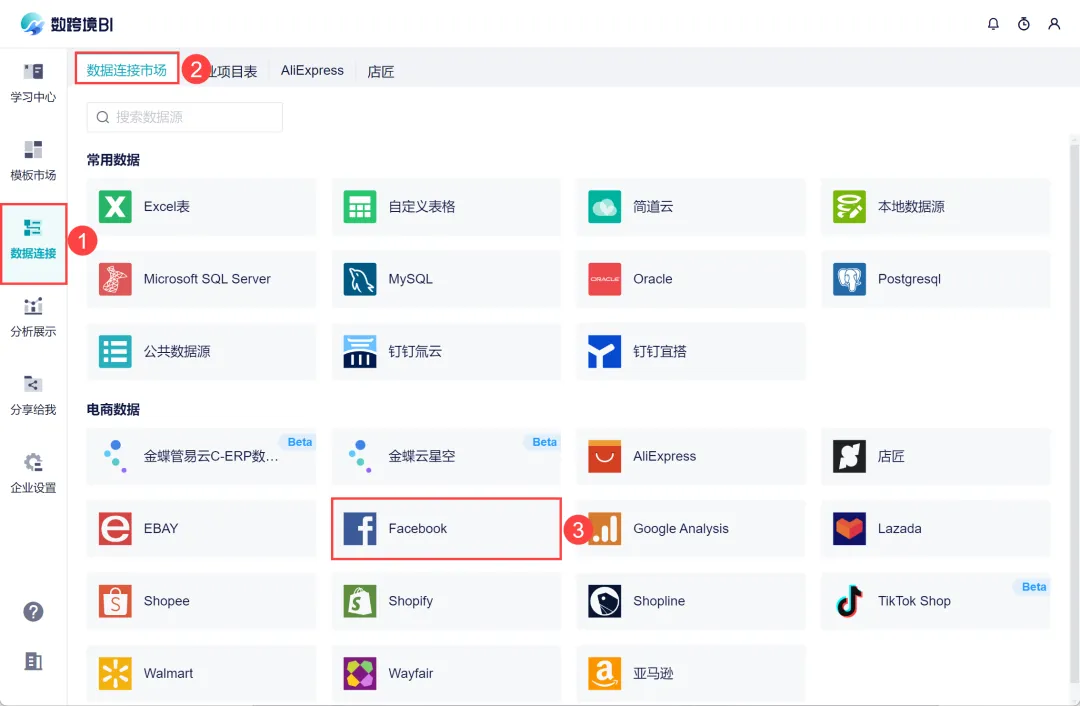The height and width of the screenshot is (706, 1080).
Task: Select the TikTok Shop data source
Action: click(x=935, y=601)
